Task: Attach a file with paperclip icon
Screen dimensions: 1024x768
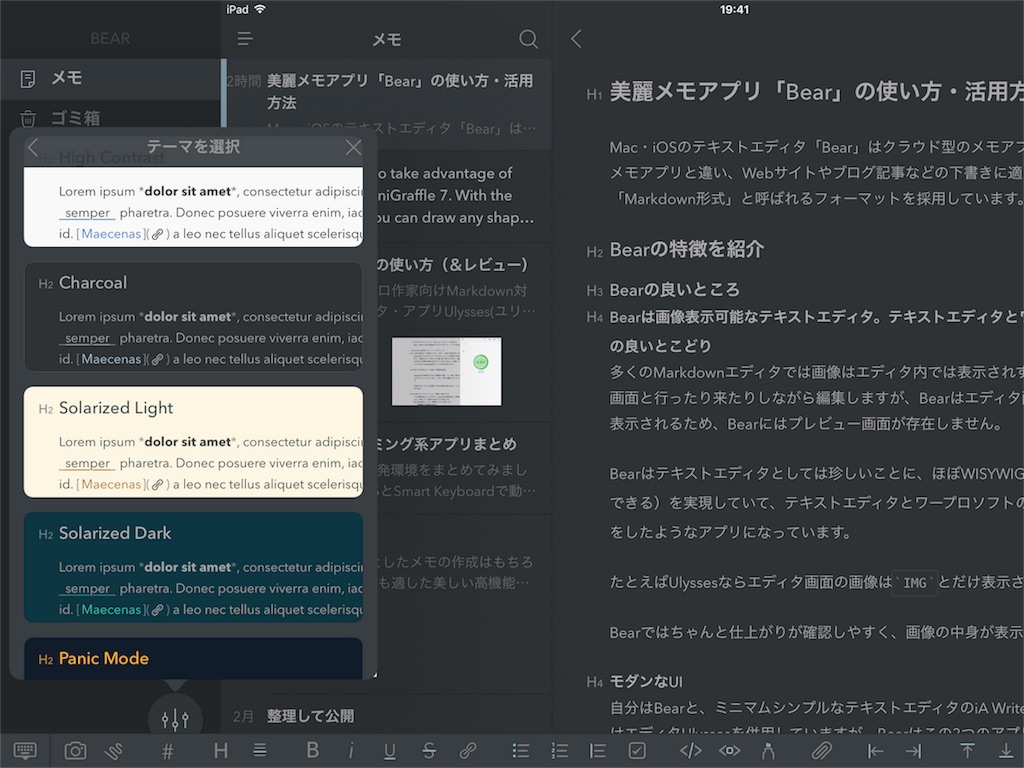Action: tap(821, 750)
